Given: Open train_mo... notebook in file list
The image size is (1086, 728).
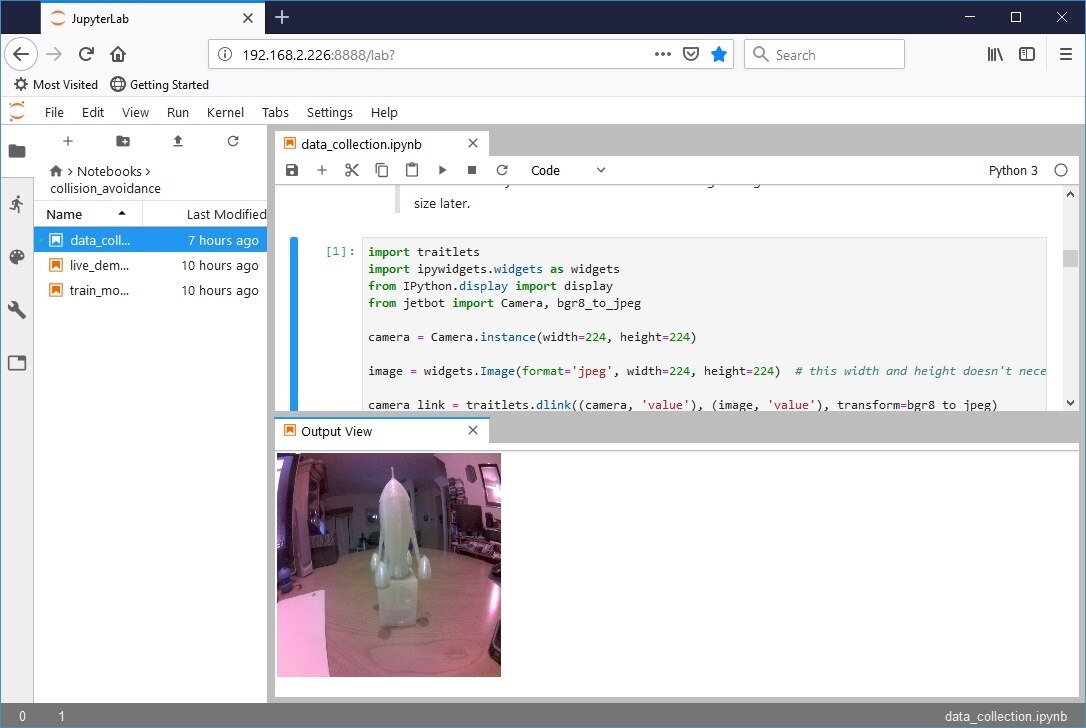Looking at the screenshot, I should point(99,290).
